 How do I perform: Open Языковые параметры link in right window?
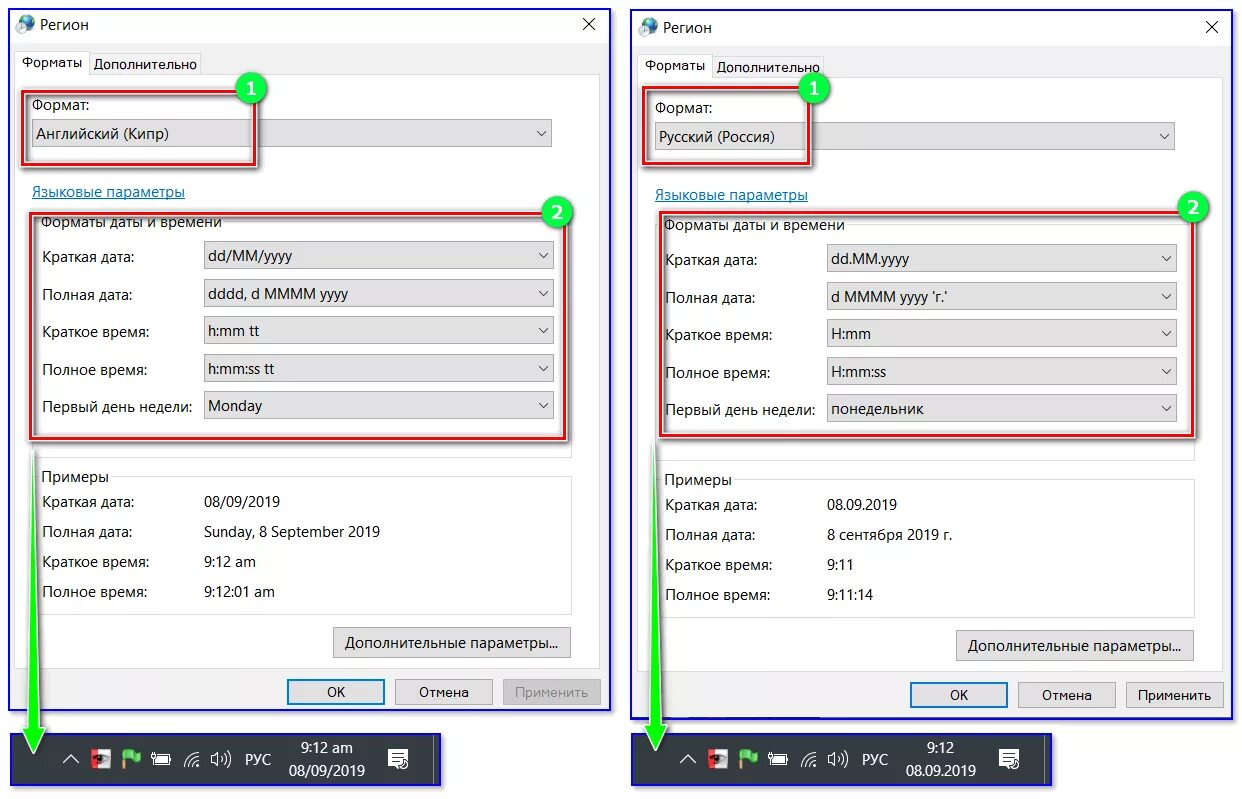[x=731, y=195]
